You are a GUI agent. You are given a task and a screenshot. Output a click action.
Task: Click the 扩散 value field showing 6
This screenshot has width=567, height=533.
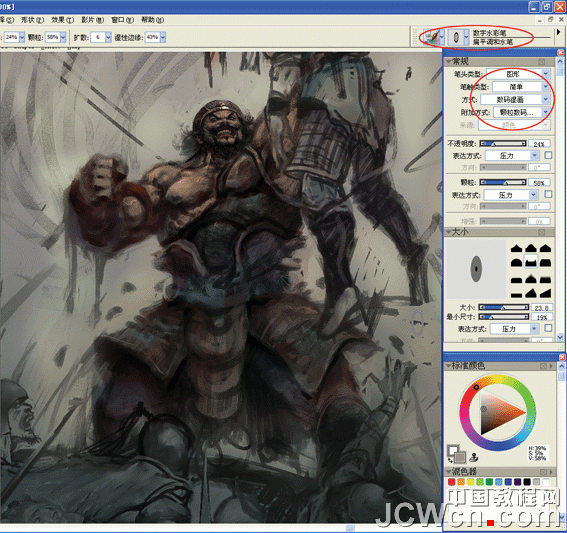[98, 37]
